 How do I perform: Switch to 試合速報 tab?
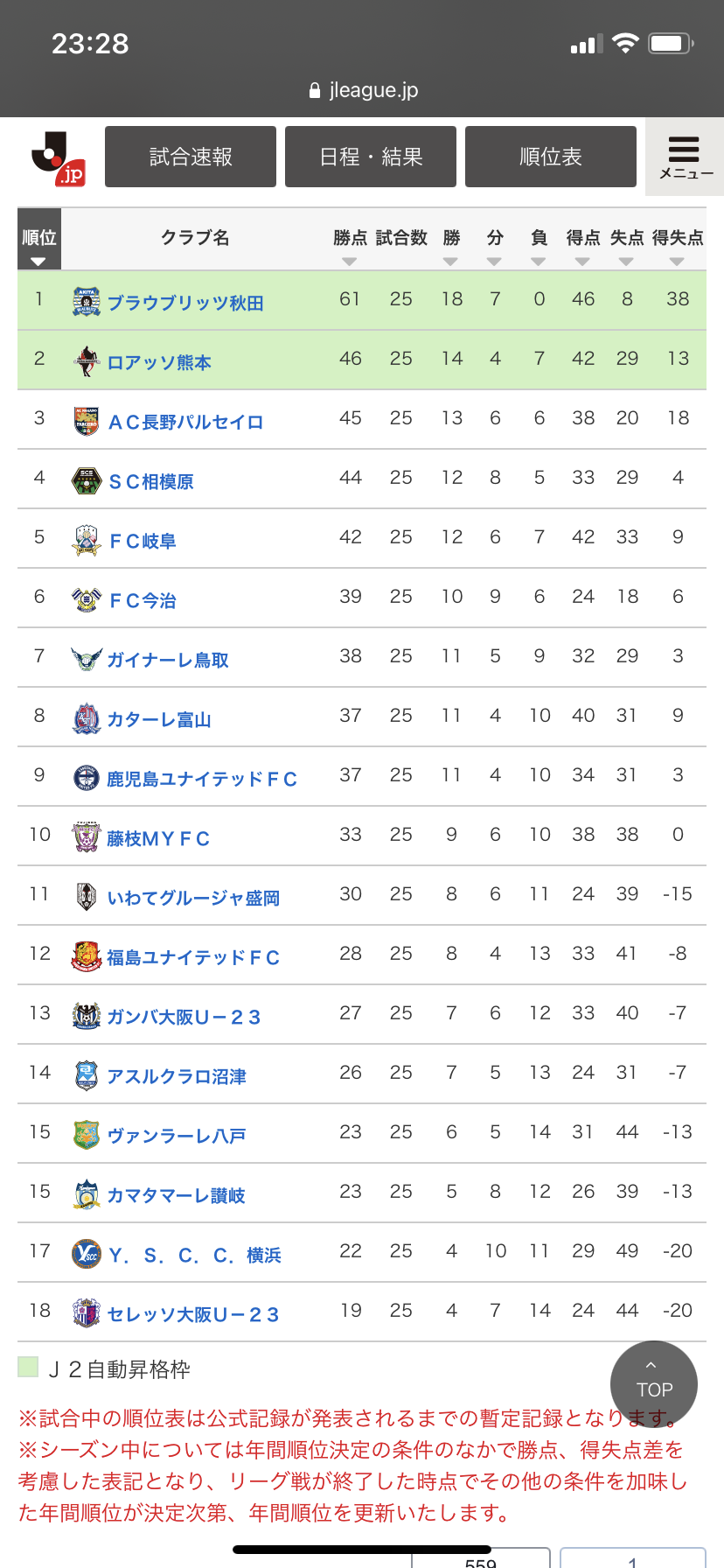(x=191, y=157)
